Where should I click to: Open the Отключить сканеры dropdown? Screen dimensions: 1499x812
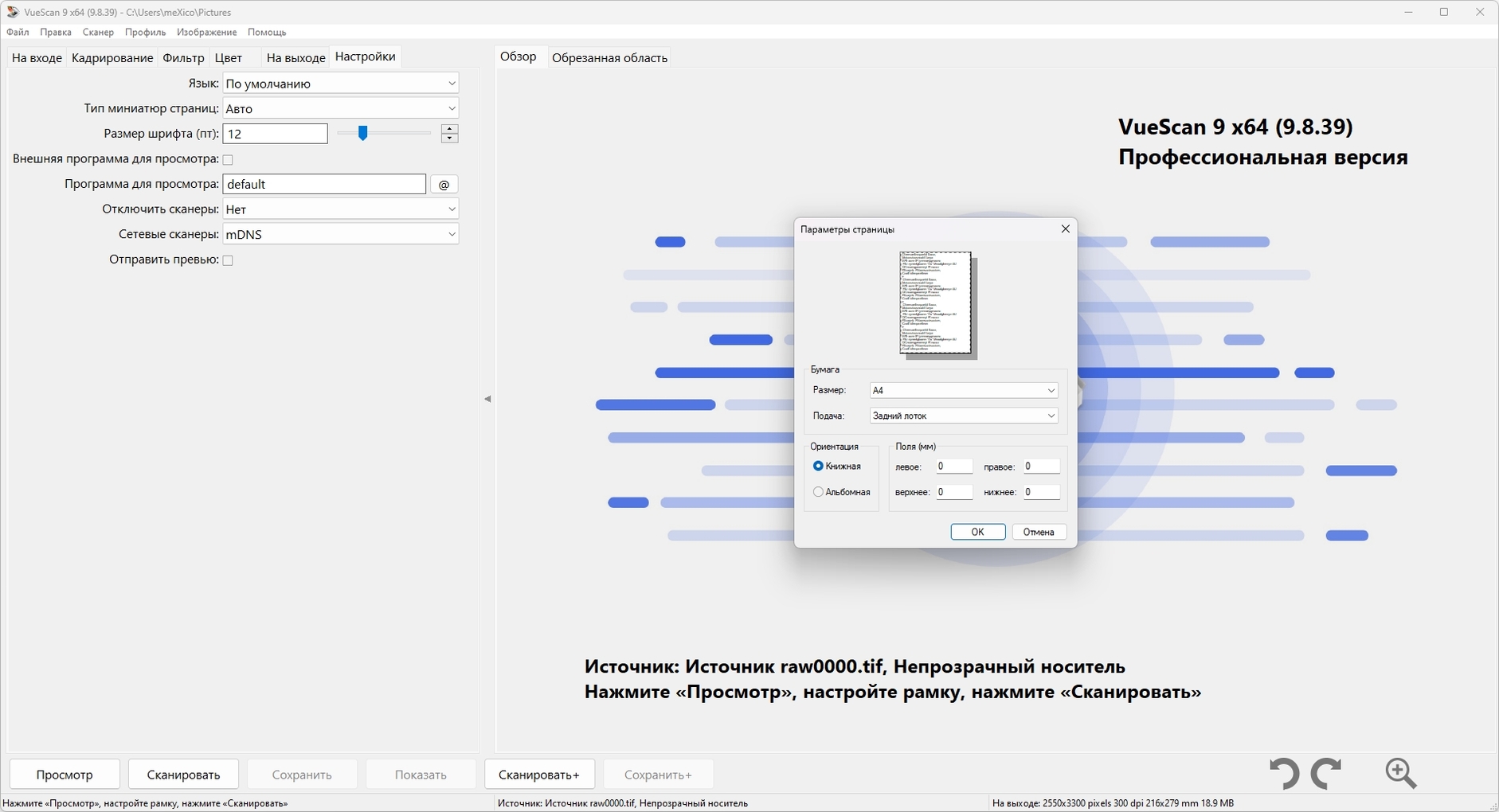pyautogui.click(x=341, y=209)
